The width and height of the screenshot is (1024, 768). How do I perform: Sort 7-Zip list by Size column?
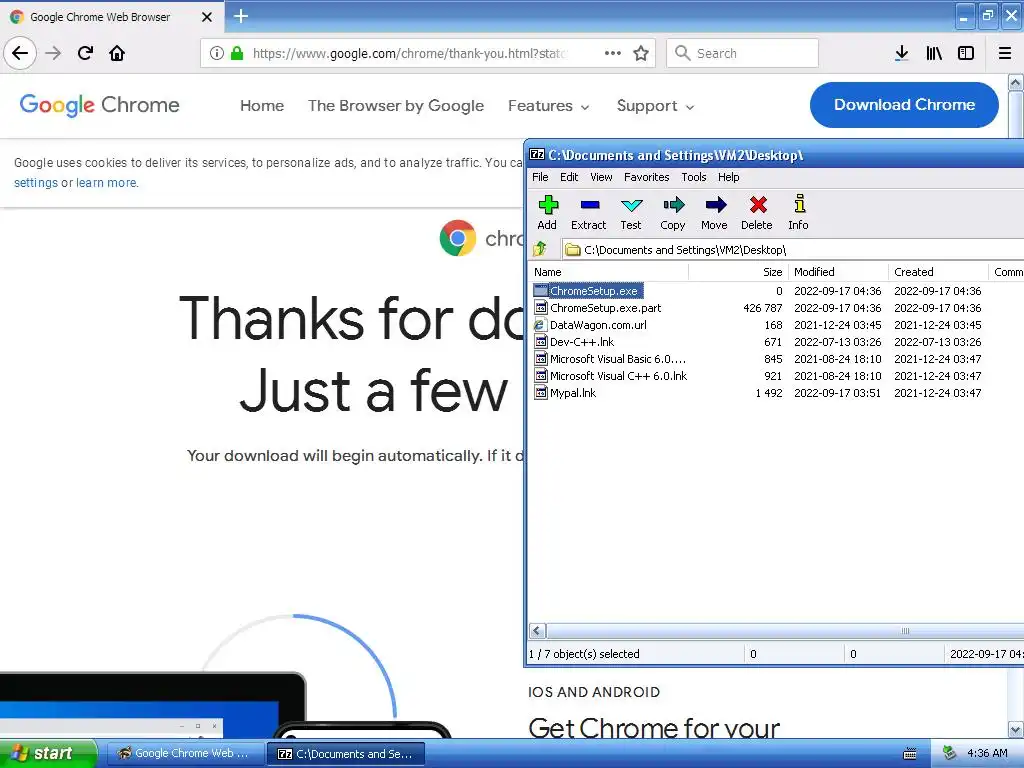[x=738, y=272]
